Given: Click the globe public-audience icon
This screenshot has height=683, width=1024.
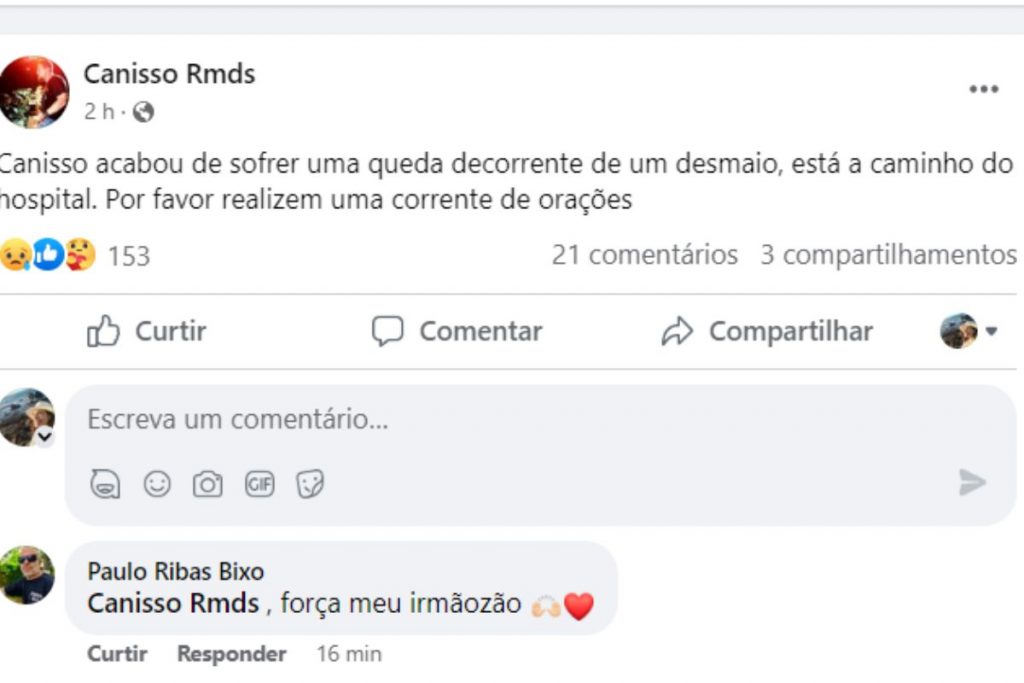Looking at the screenshot, I should pos(143,113).
